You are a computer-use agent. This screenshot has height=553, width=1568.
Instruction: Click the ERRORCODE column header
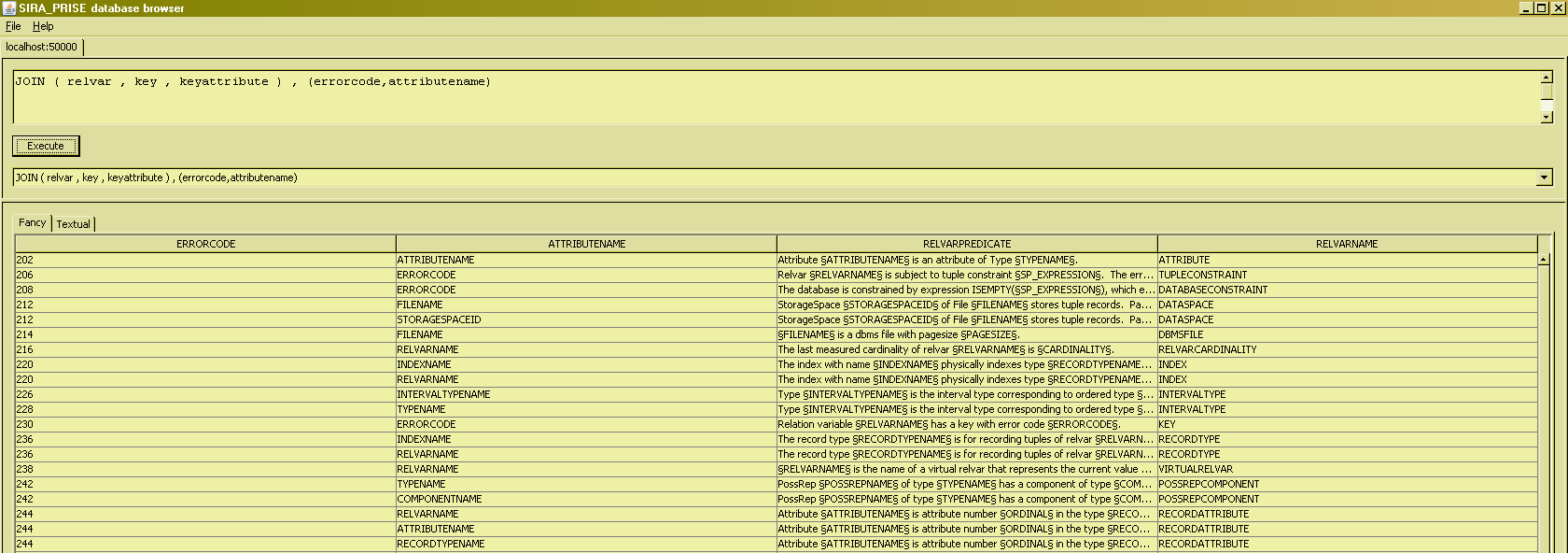click(x=205, y=244)
